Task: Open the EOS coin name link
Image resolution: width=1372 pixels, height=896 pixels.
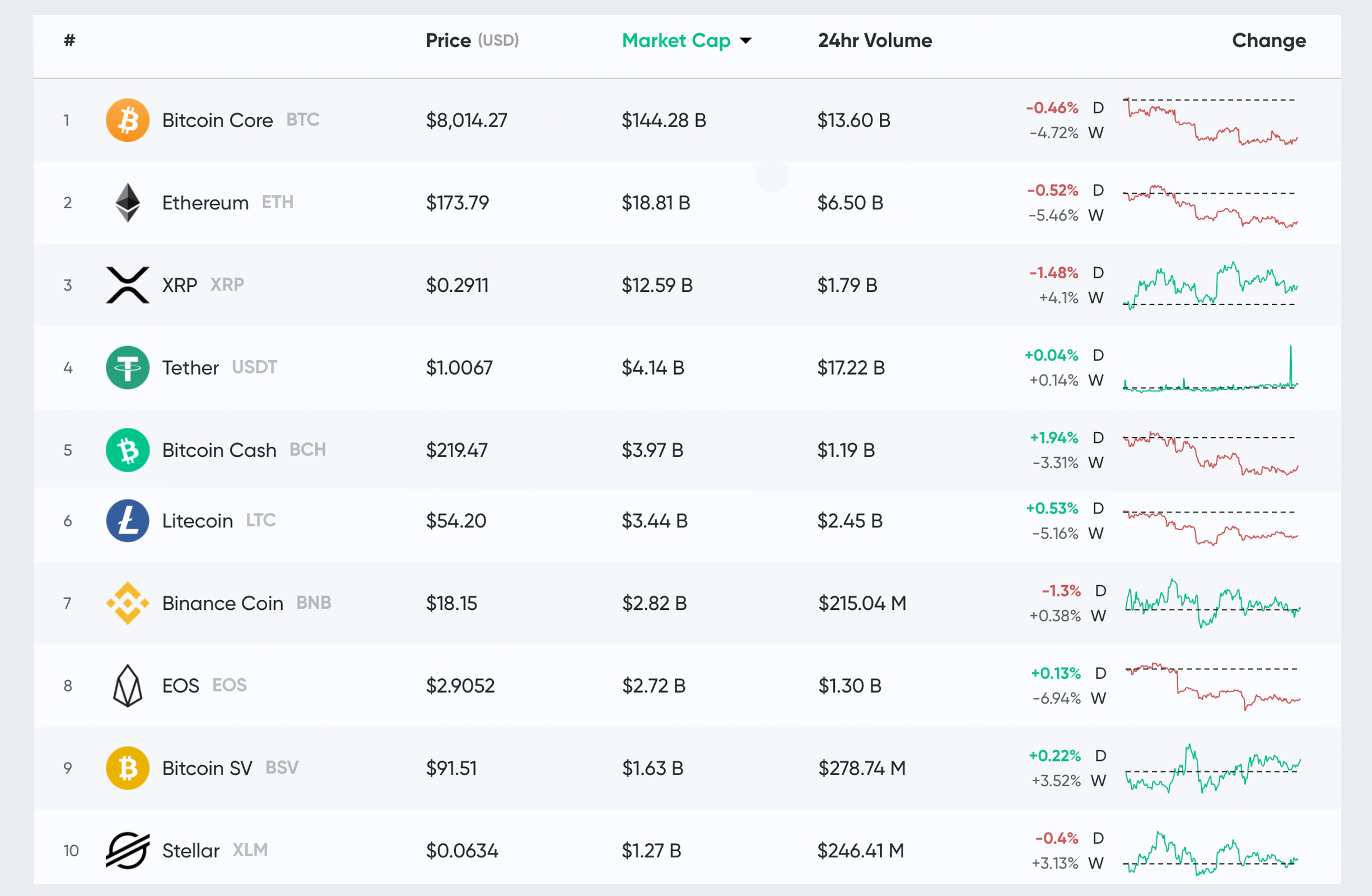Action: coord(180,685)
